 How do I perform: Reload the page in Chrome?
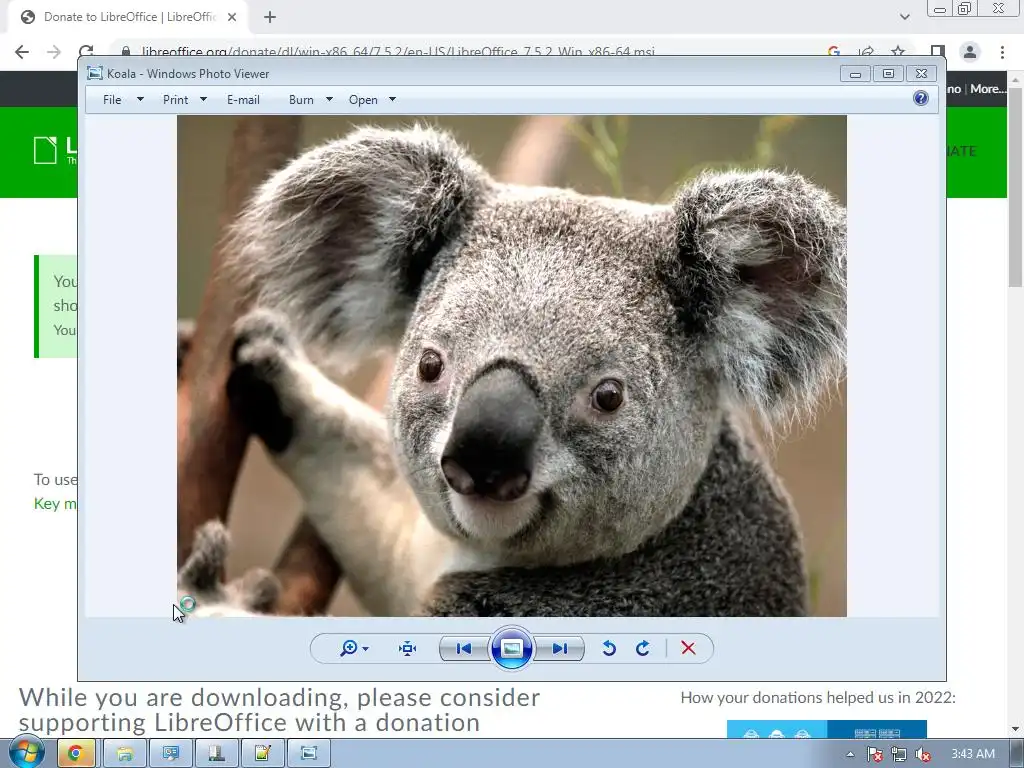coord(86,51)
